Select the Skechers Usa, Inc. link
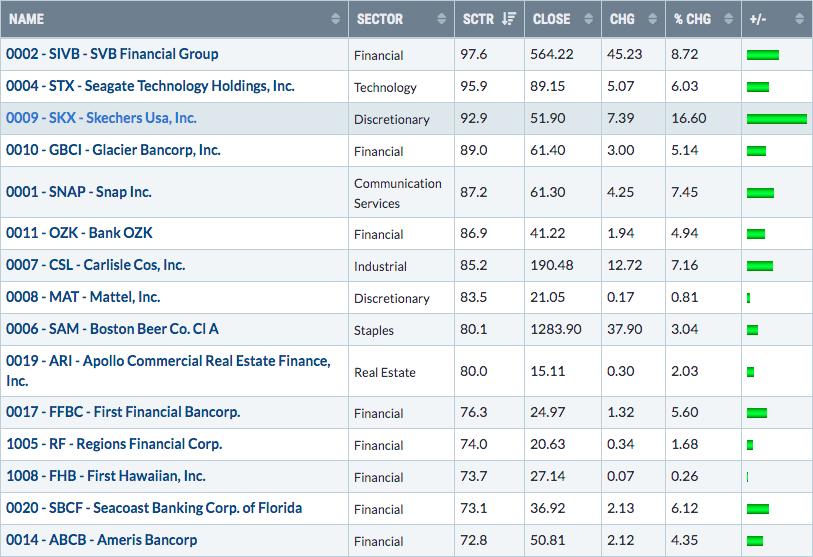The height and width of the screenshot is (557, 813). pos(101,118)
